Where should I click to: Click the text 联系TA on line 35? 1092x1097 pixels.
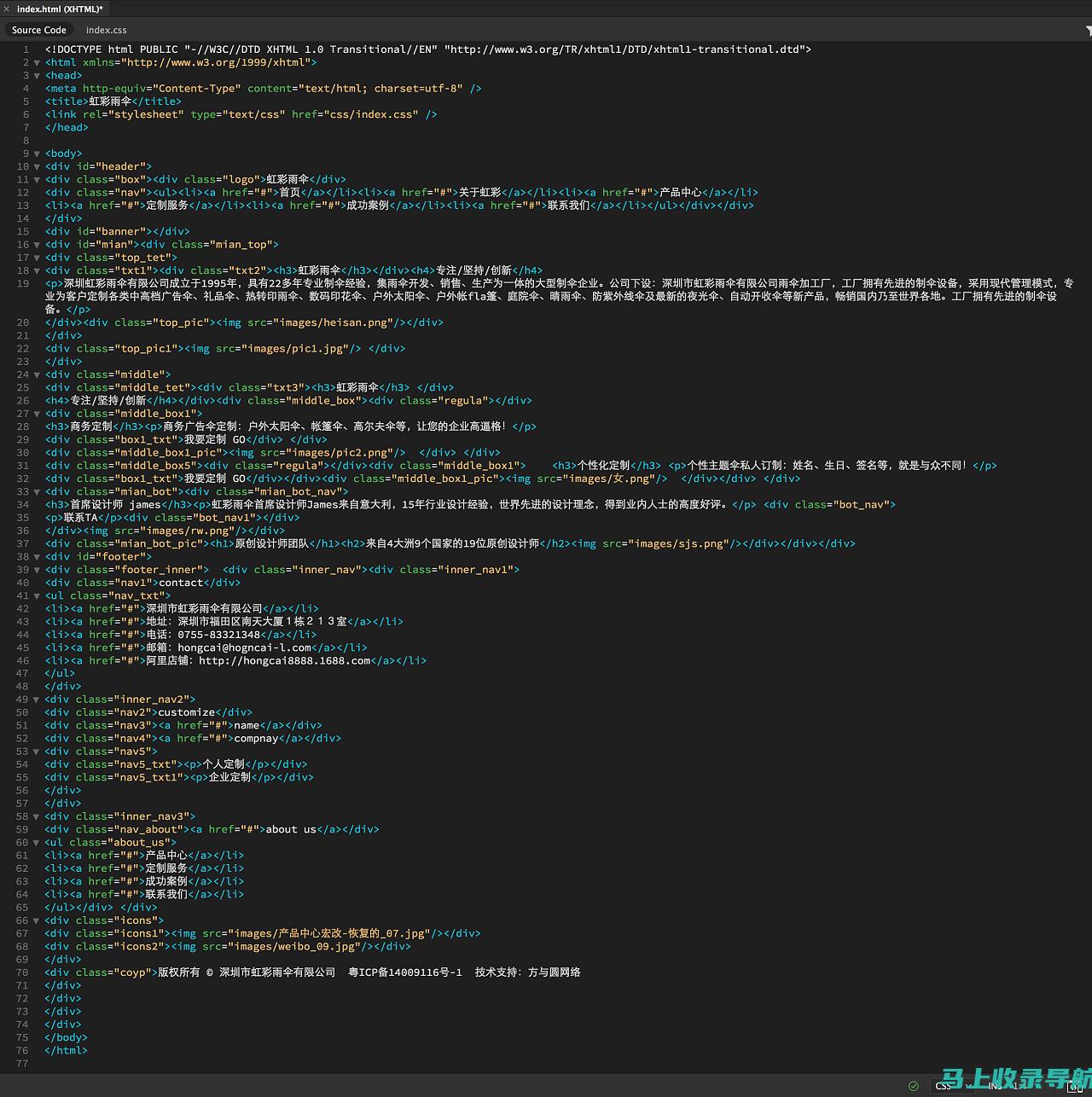(x=81, y=518)
